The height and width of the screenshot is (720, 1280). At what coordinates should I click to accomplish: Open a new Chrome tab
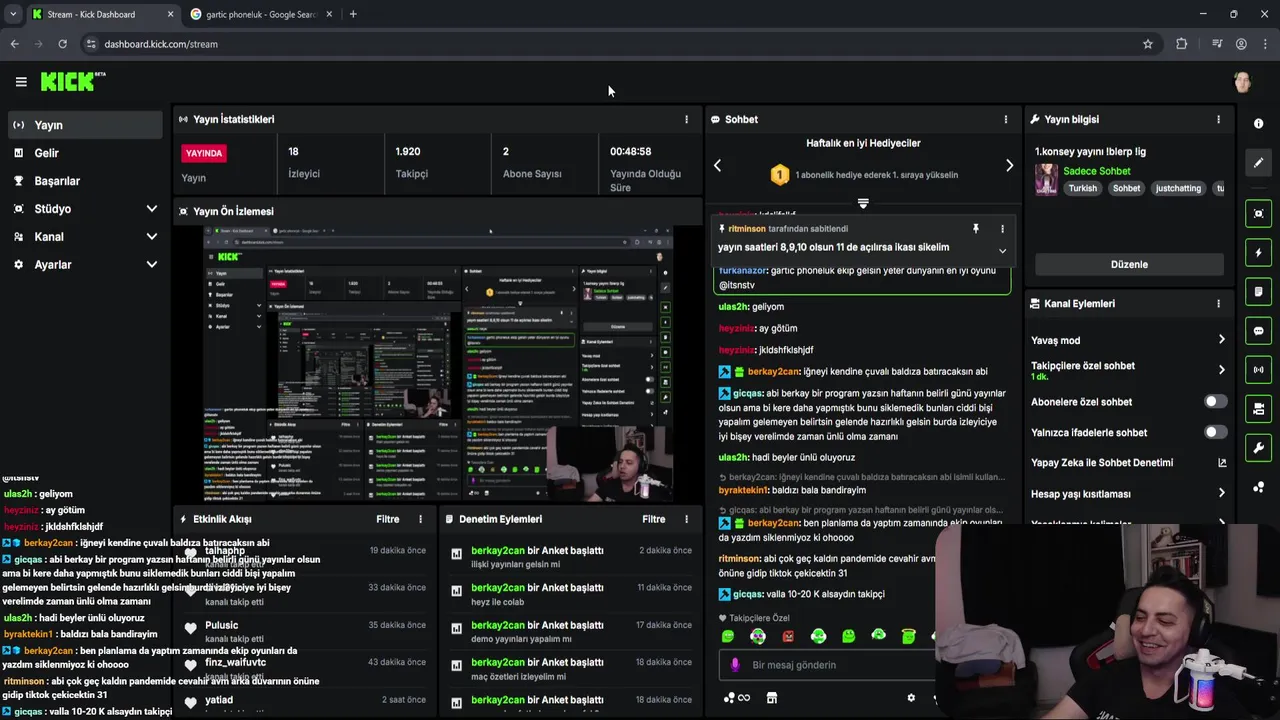coord(353,14)
